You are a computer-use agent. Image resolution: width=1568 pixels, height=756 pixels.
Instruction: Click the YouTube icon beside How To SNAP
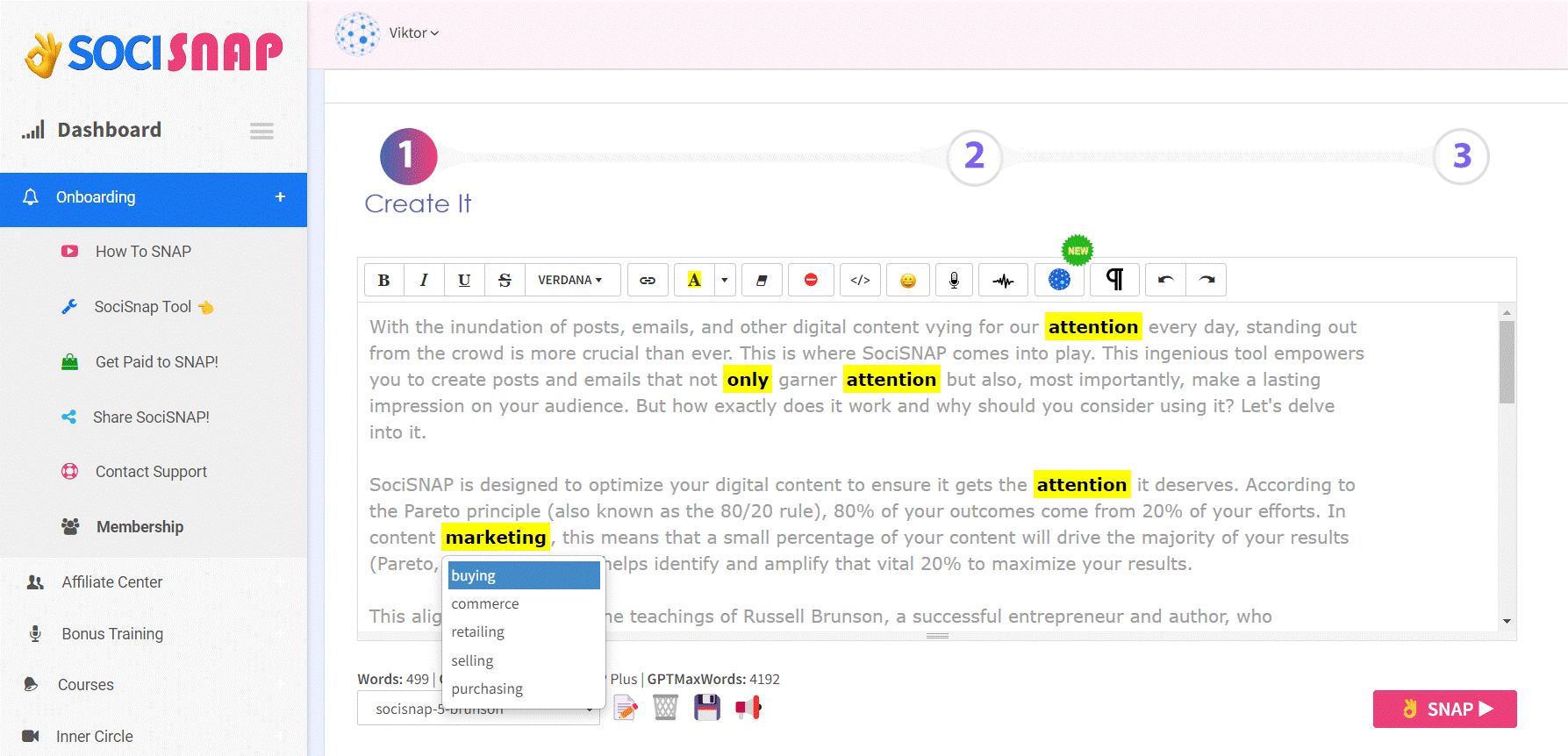69,252
